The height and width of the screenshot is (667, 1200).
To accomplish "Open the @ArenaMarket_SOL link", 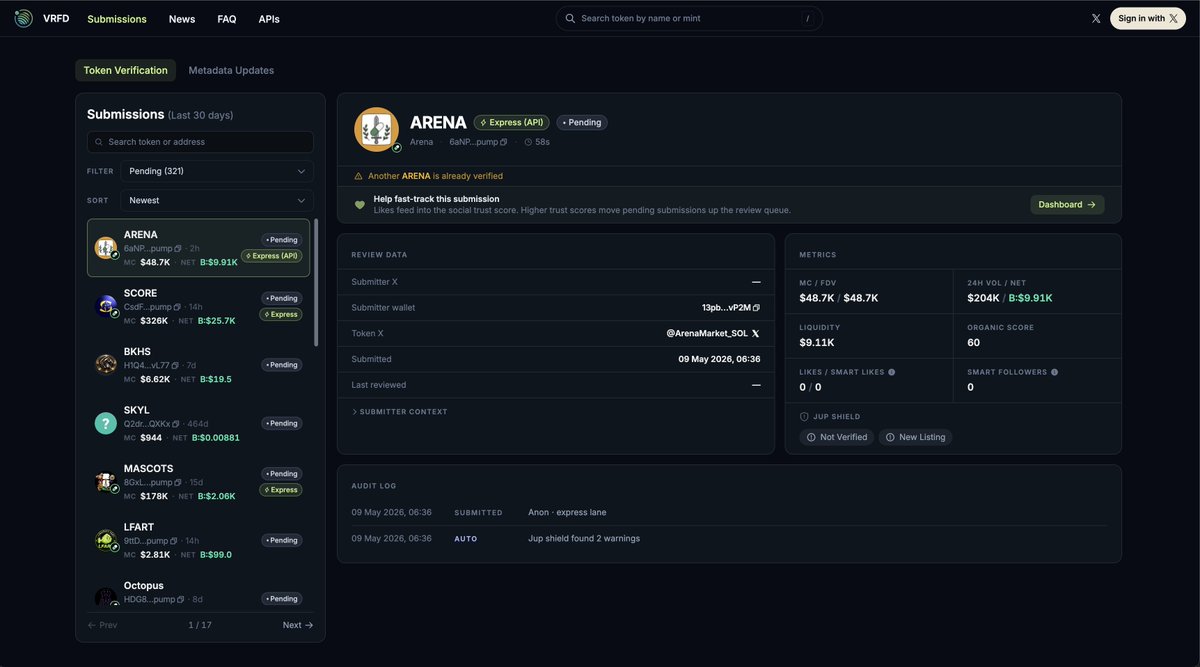I will (x=707, y=333).
